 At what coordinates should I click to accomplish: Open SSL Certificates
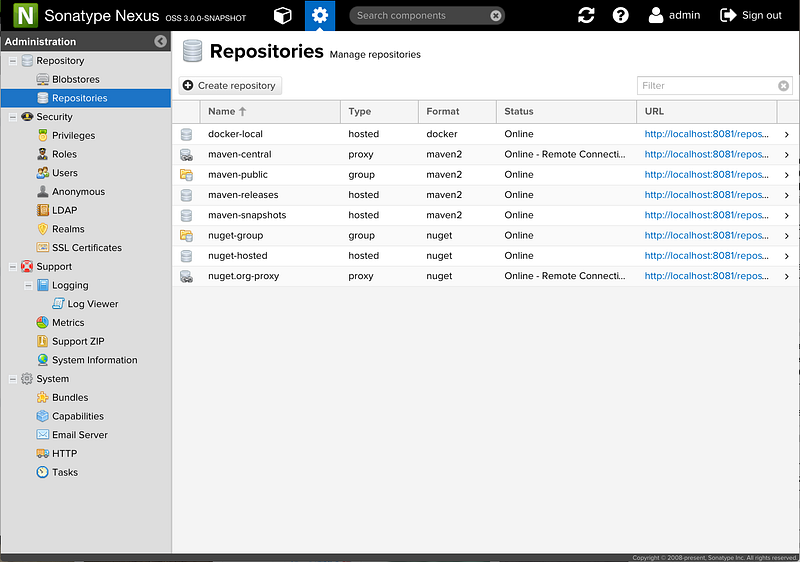point(87,248)
